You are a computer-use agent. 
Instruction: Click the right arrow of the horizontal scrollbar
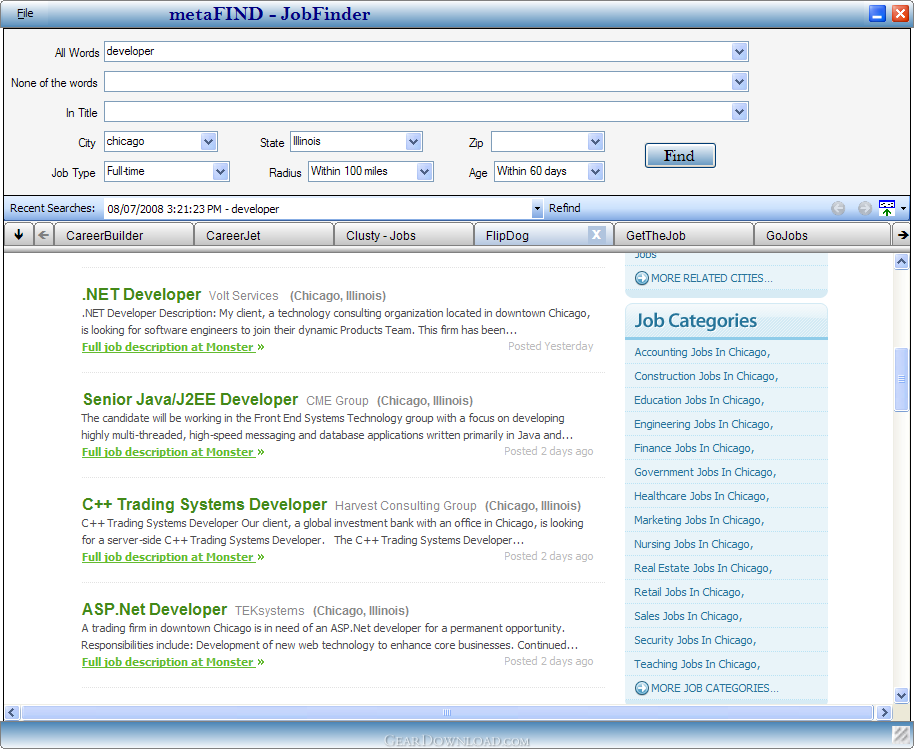pos(884,712)
